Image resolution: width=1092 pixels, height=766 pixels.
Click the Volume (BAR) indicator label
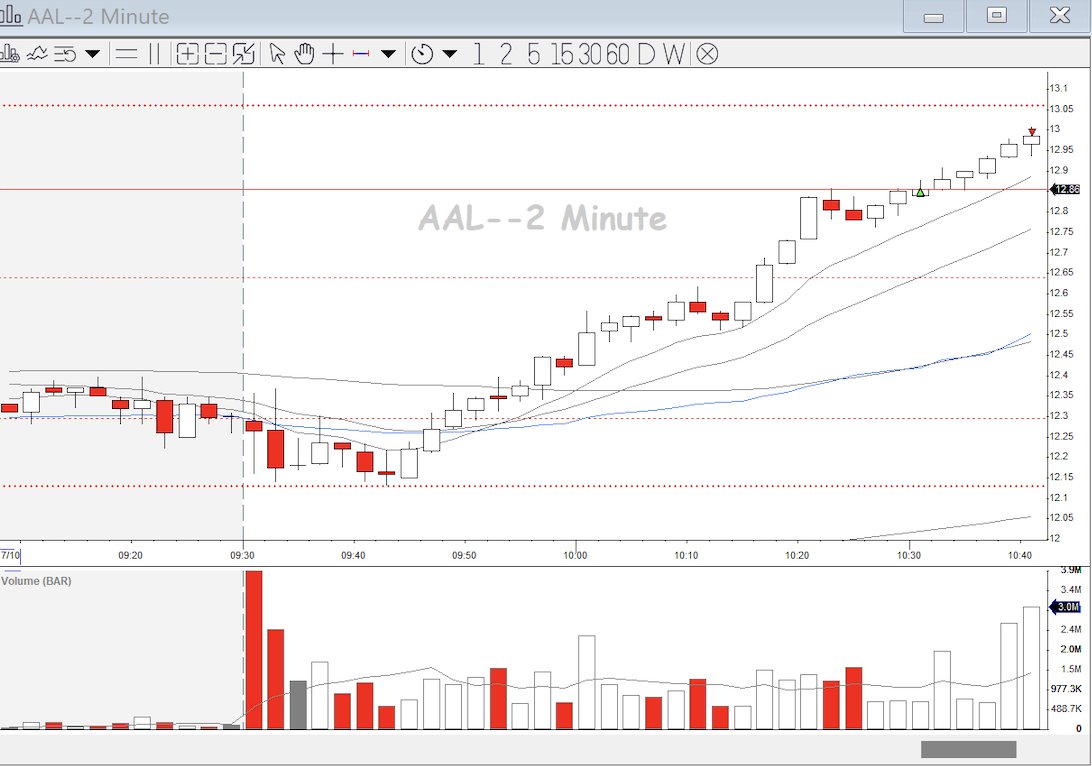[36, 581]
